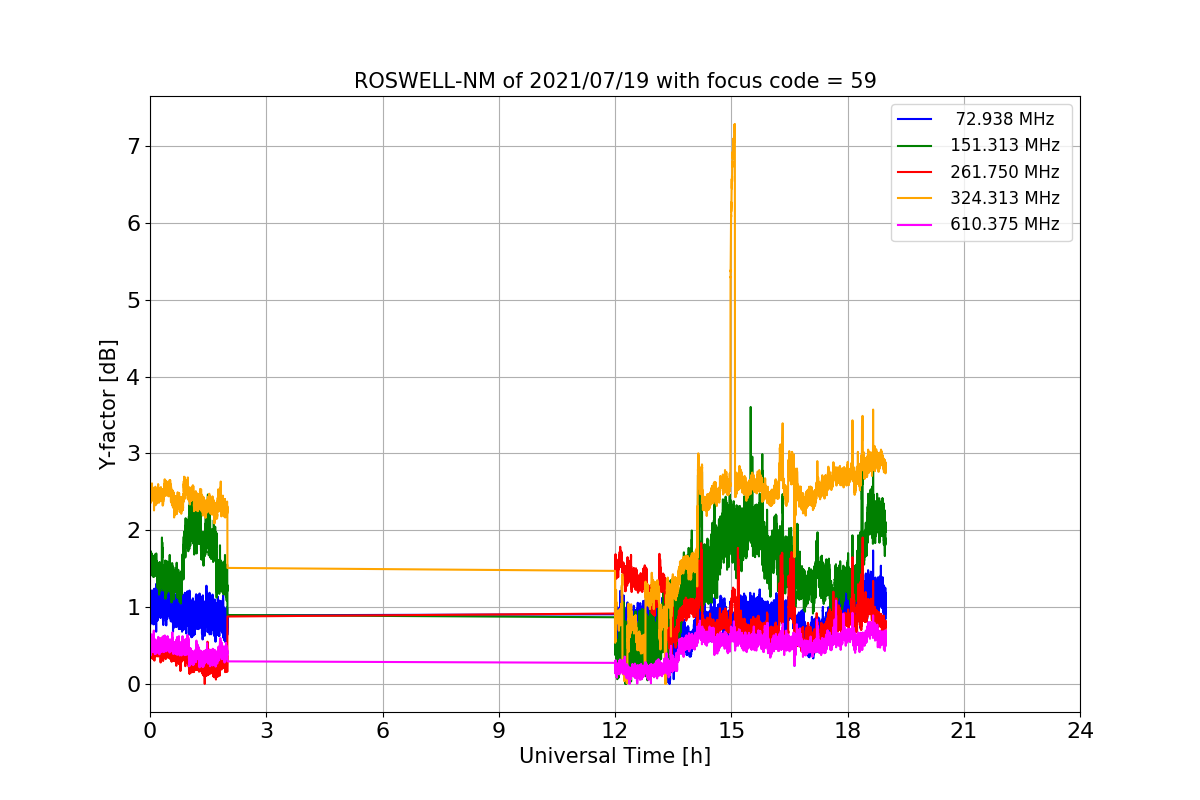Click the blue legend line sample

pyautogui.click(x=915, y=120)
